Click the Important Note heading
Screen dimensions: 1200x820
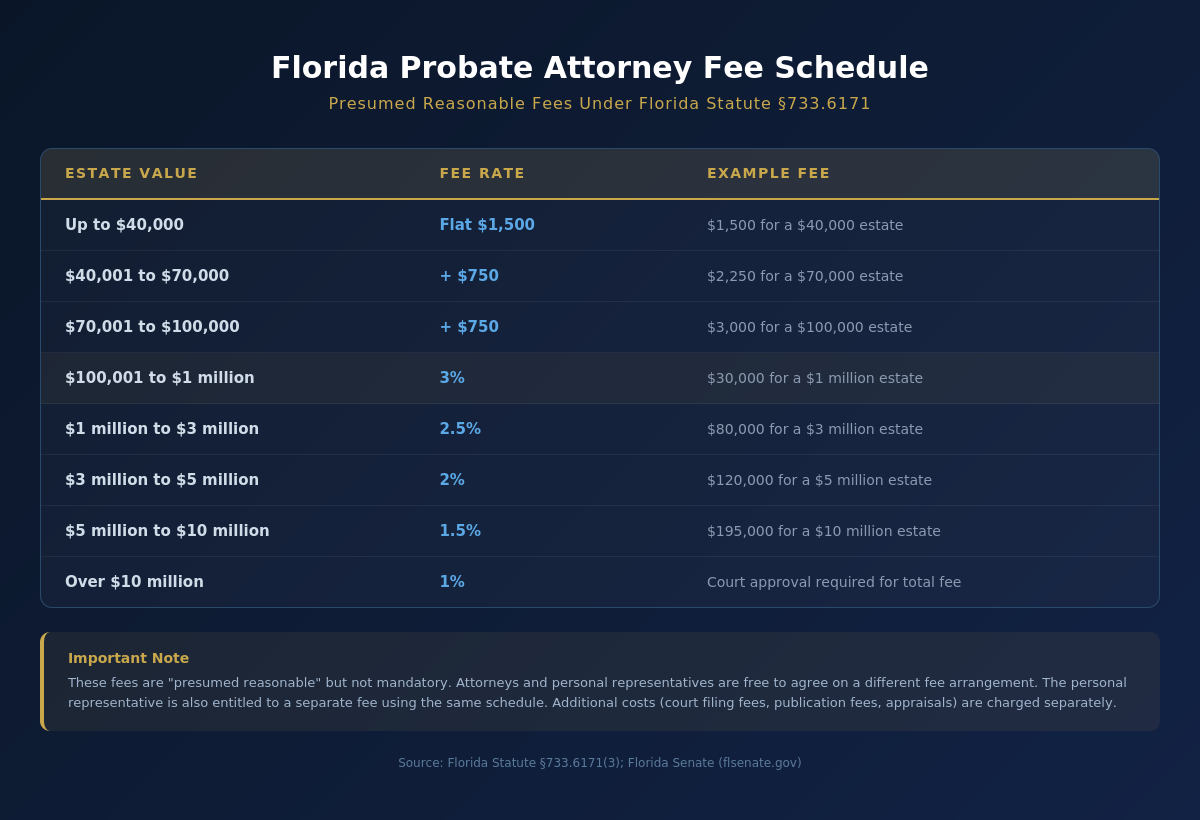click(x=128, y=658)
